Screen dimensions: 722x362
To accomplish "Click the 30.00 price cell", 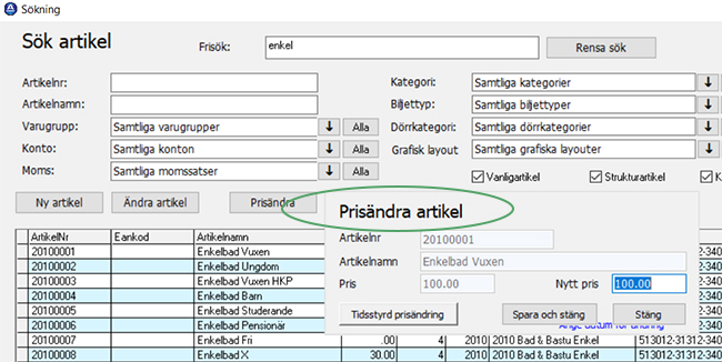I will 369,355.
